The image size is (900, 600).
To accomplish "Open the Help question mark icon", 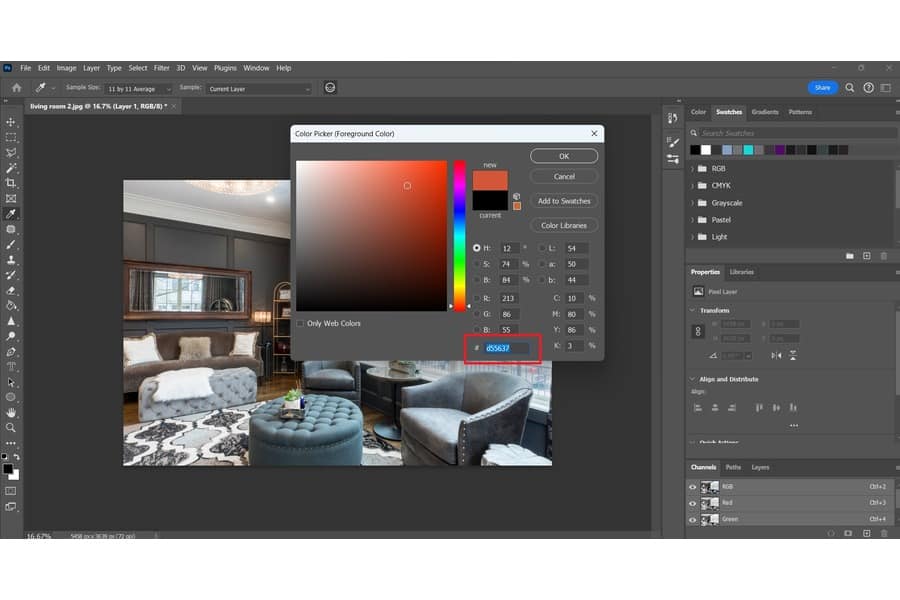I will 868,88.
